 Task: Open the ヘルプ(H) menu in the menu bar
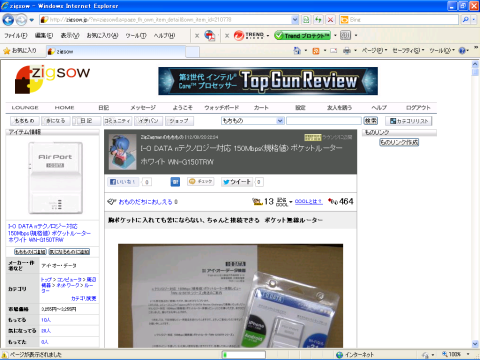[x=164, y=35]
